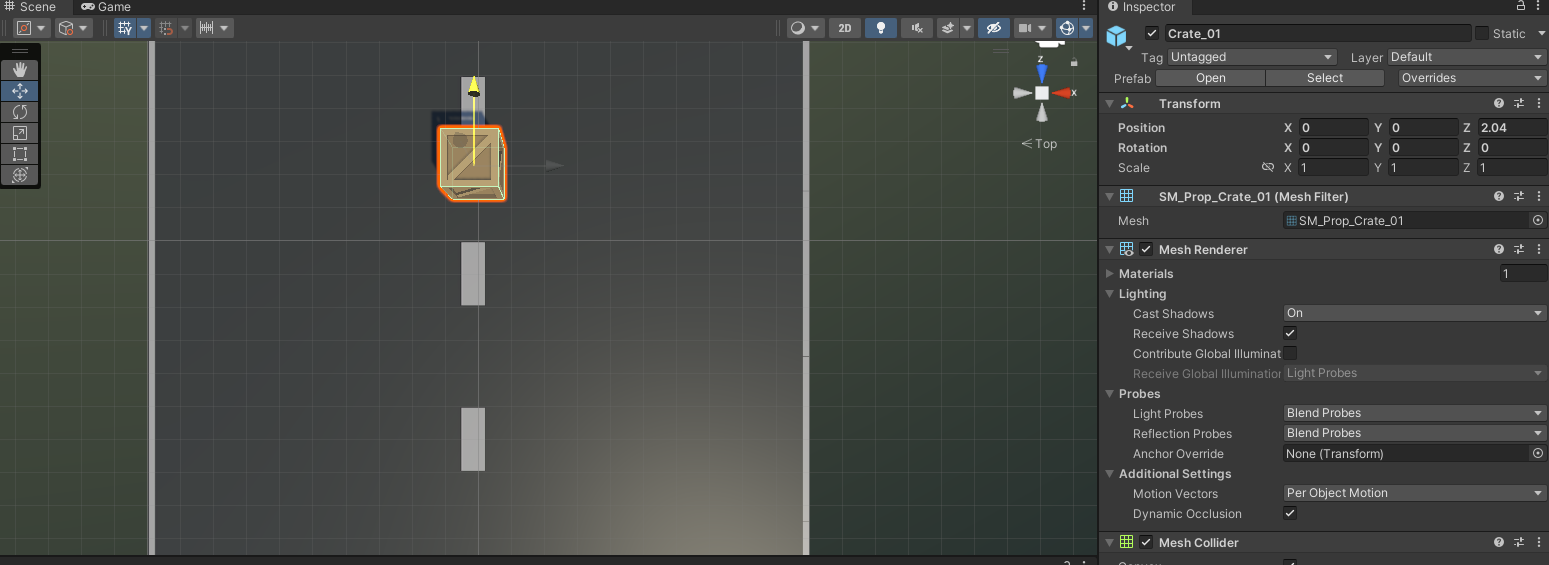Toggle scene lighting with the bulb icon

[x=880, y=28]
